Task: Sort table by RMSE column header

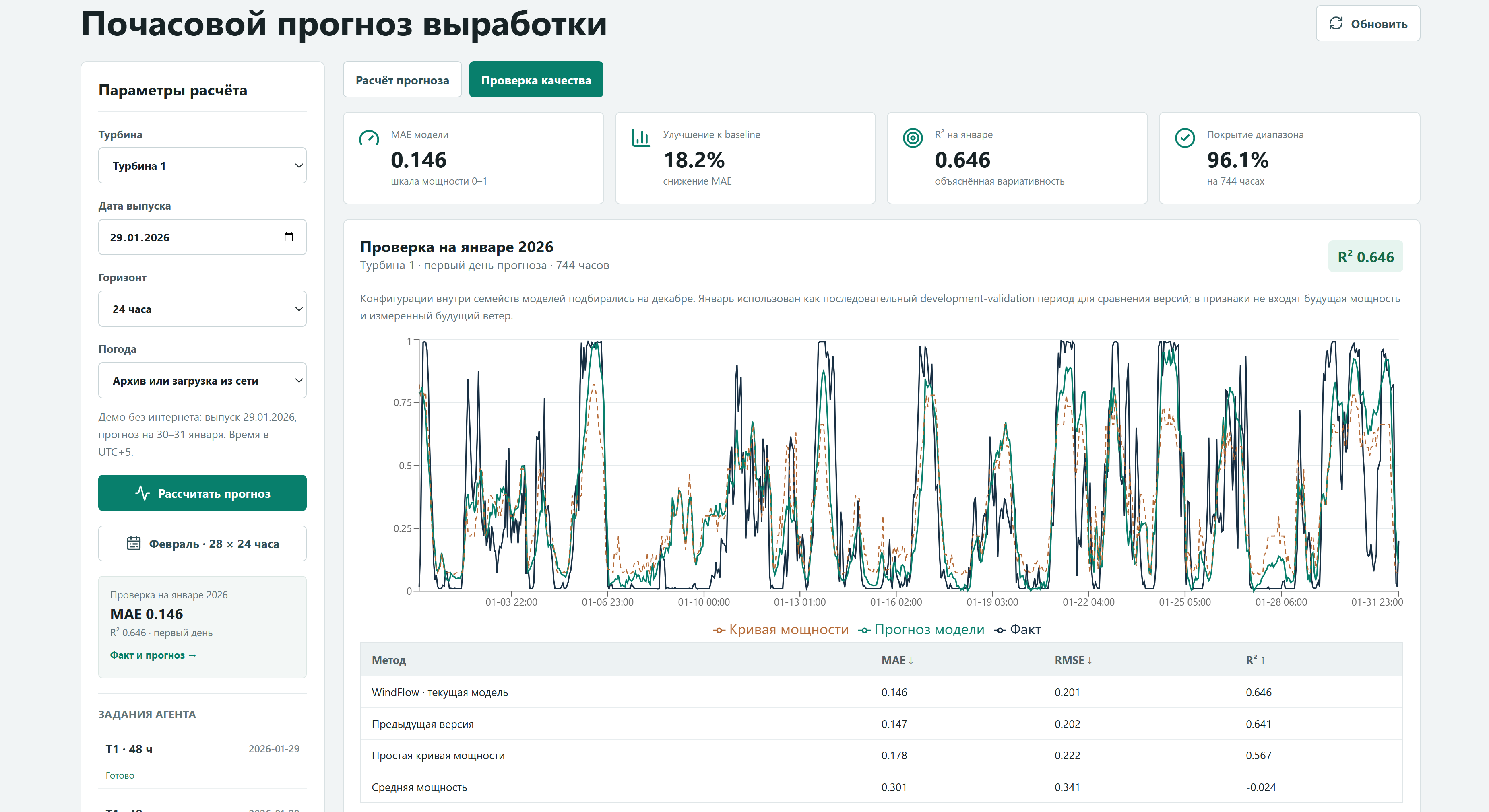Action: (x=1074, y=660)
